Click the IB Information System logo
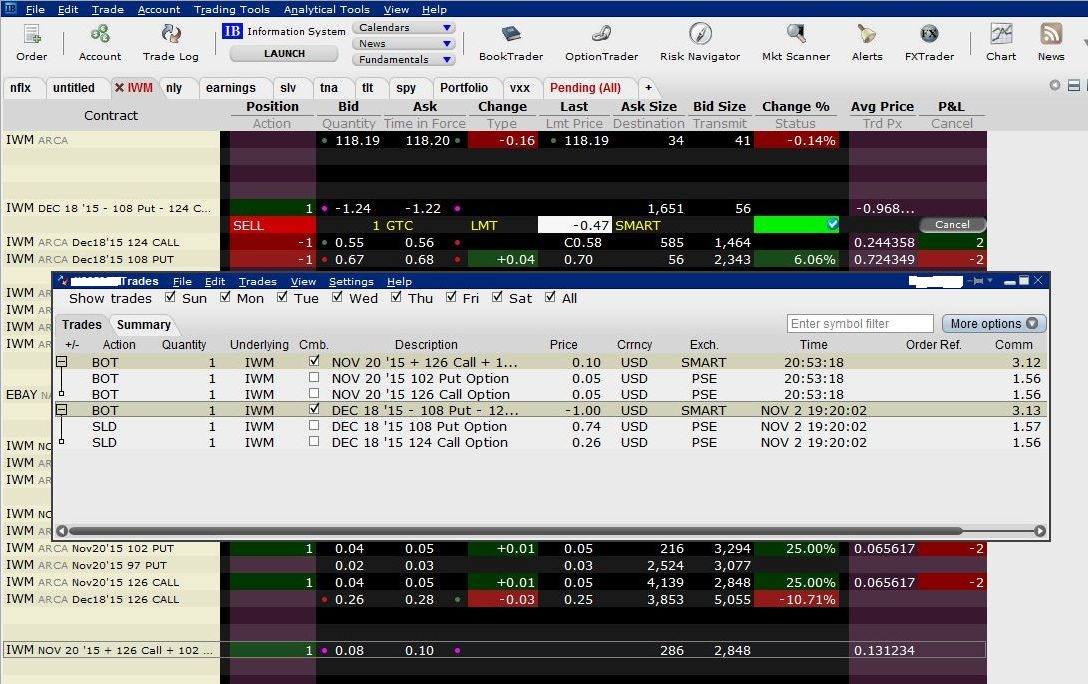Viewport: 1088px width, 684px height. pos(232,31)
